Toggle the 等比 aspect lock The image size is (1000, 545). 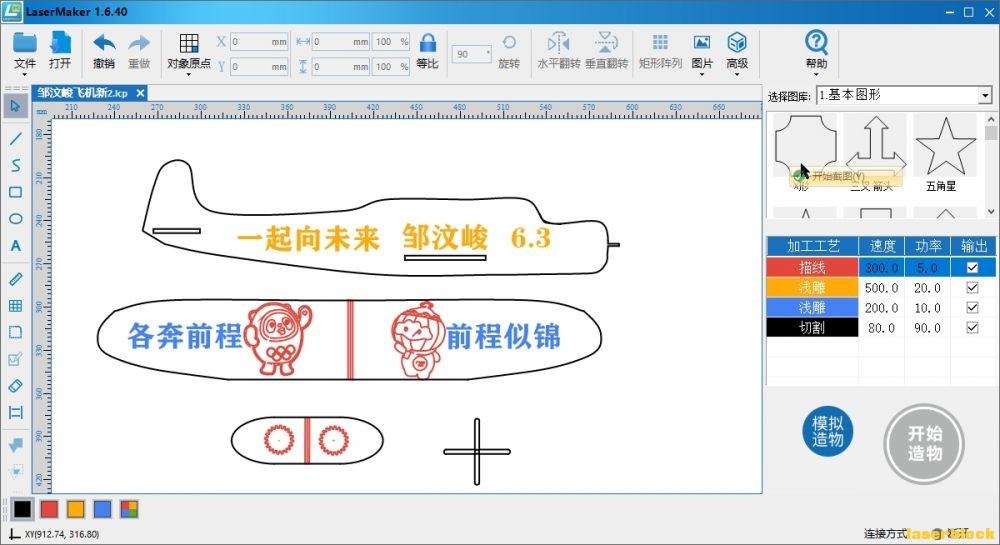[427, 50]
